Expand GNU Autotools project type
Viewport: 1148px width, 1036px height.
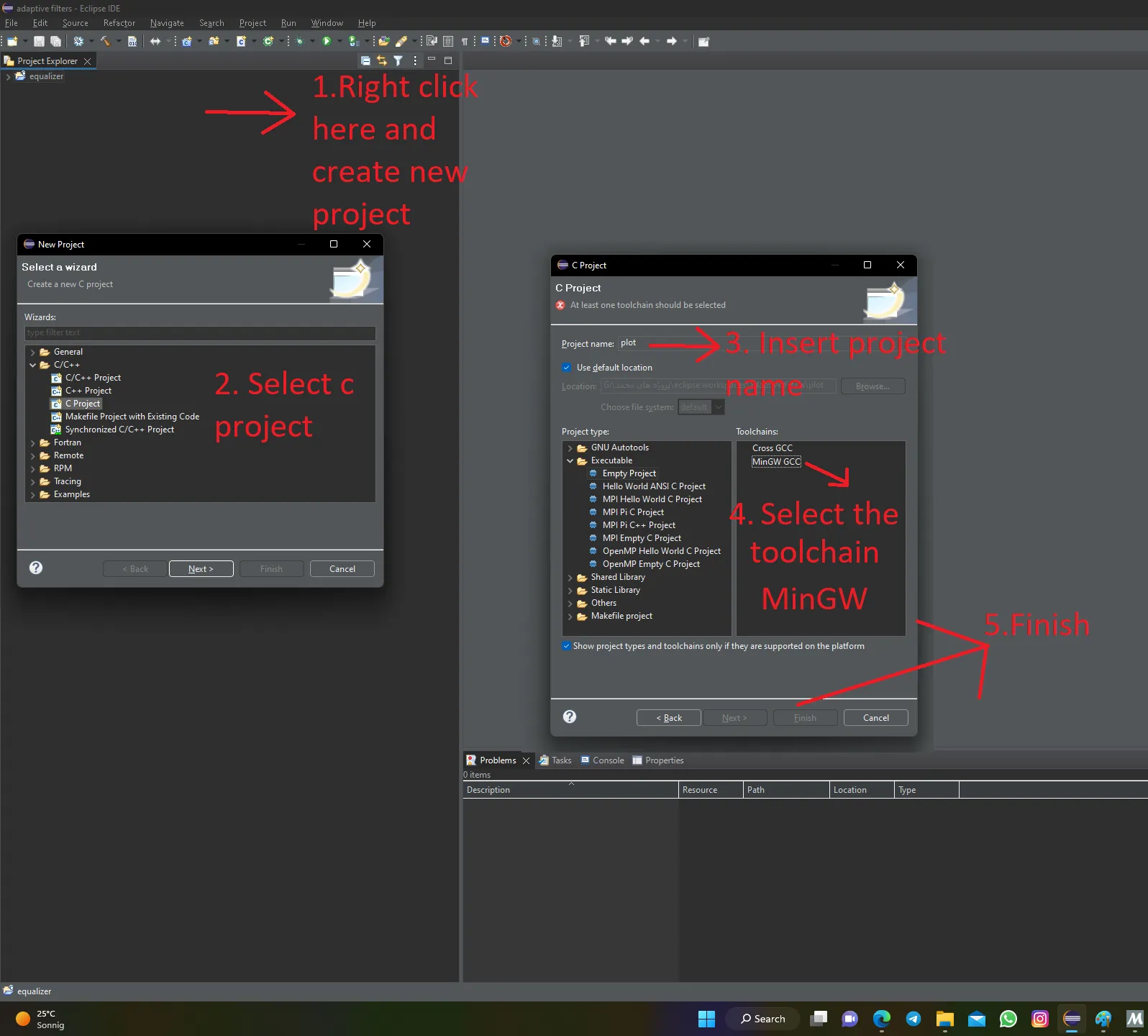(x=570, y=448)
